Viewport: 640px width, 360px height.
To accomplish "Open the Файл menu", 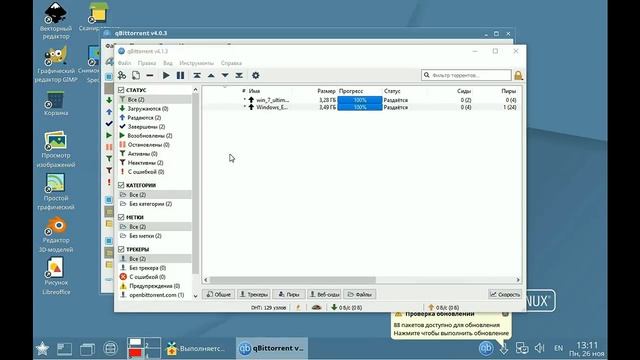I will click(124, 63).
